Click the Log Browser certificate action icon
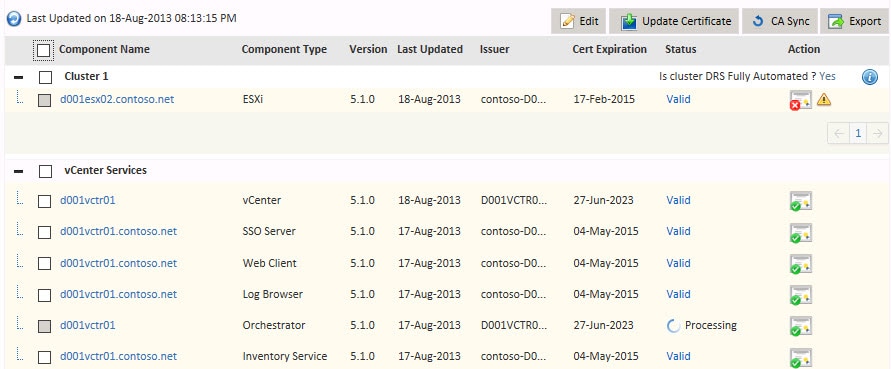 coord(801,296)
